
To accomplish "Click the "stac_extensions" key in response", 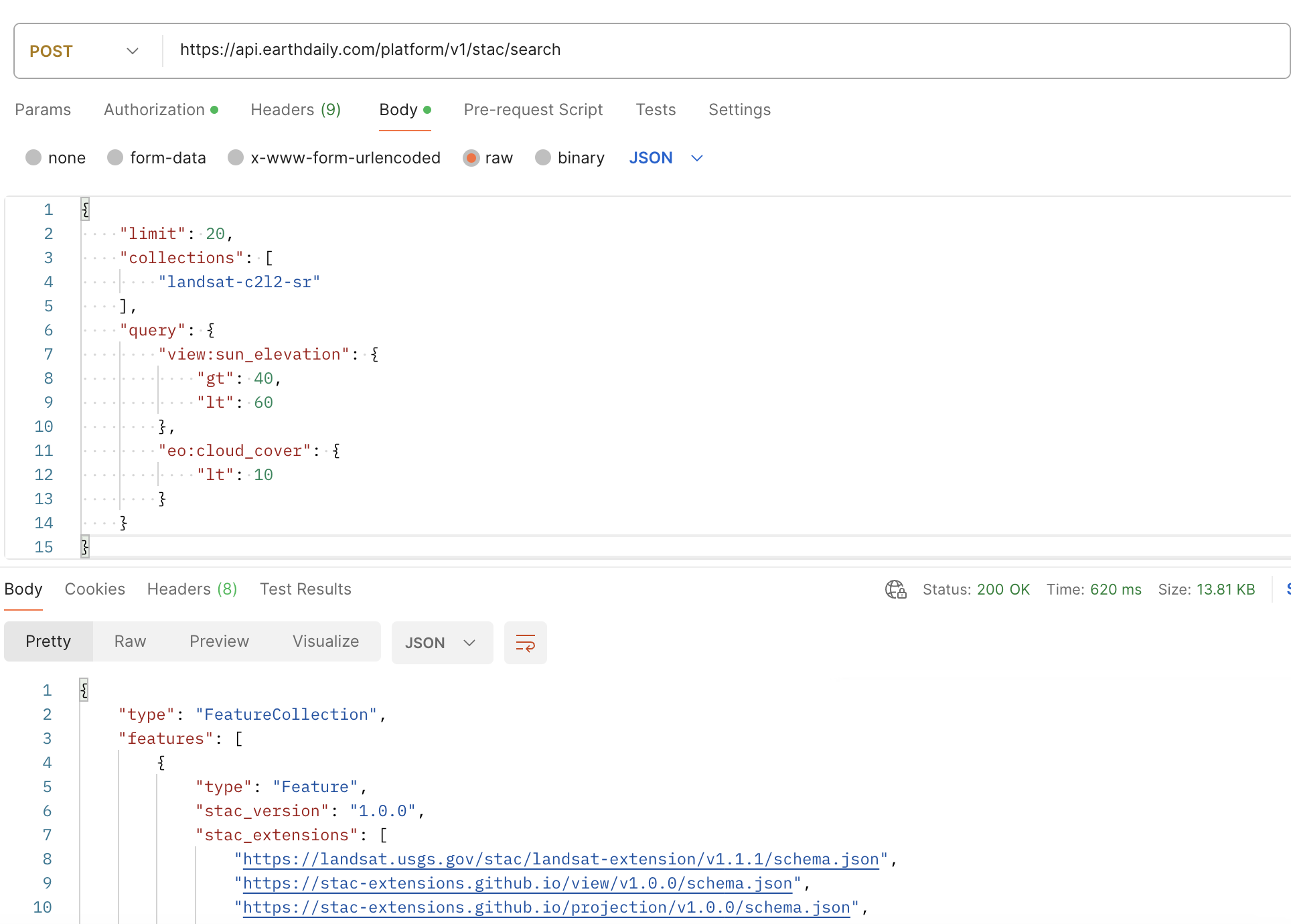I will coord(277,835).
